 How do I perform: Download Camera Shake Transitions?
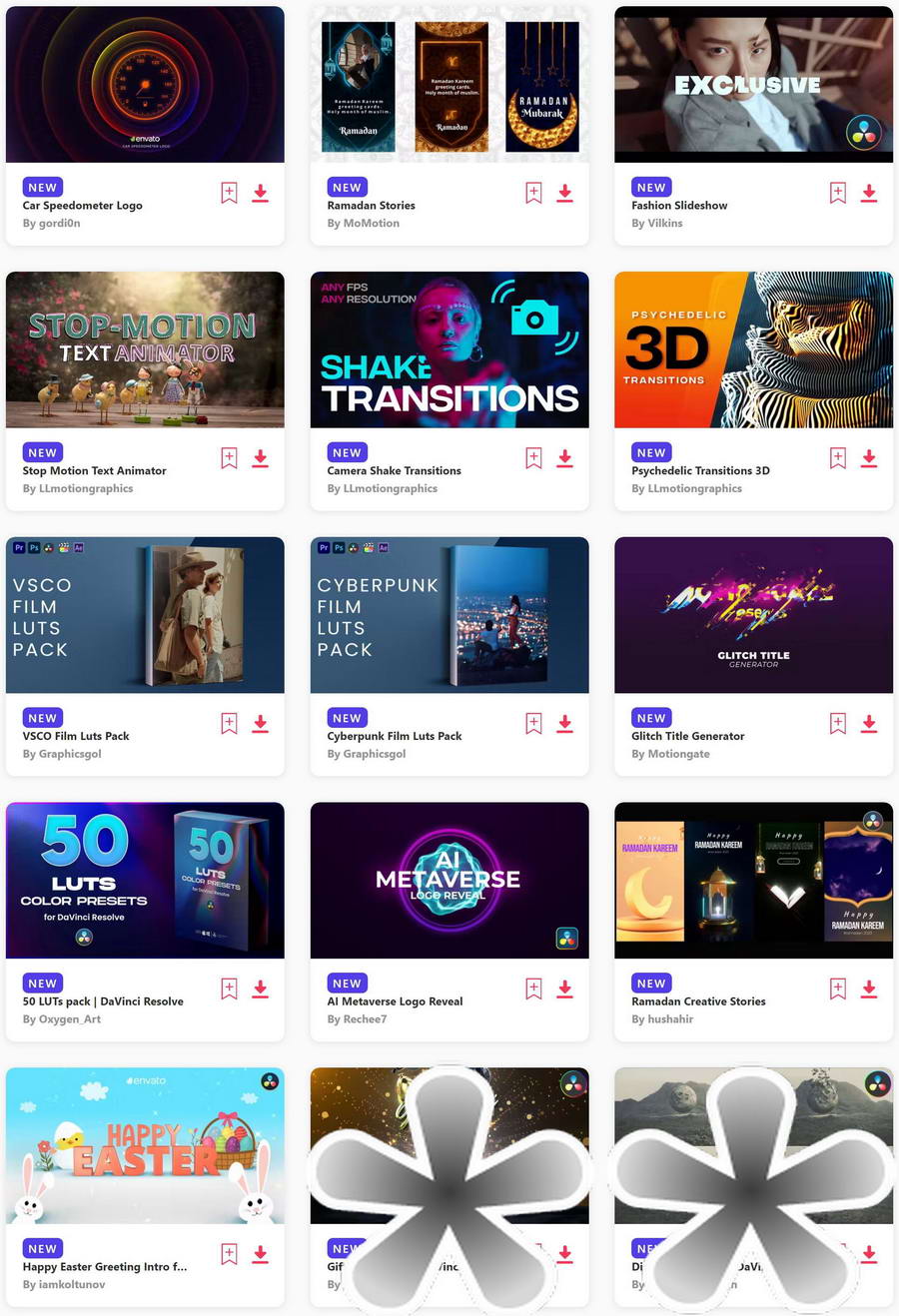(564, 458)
